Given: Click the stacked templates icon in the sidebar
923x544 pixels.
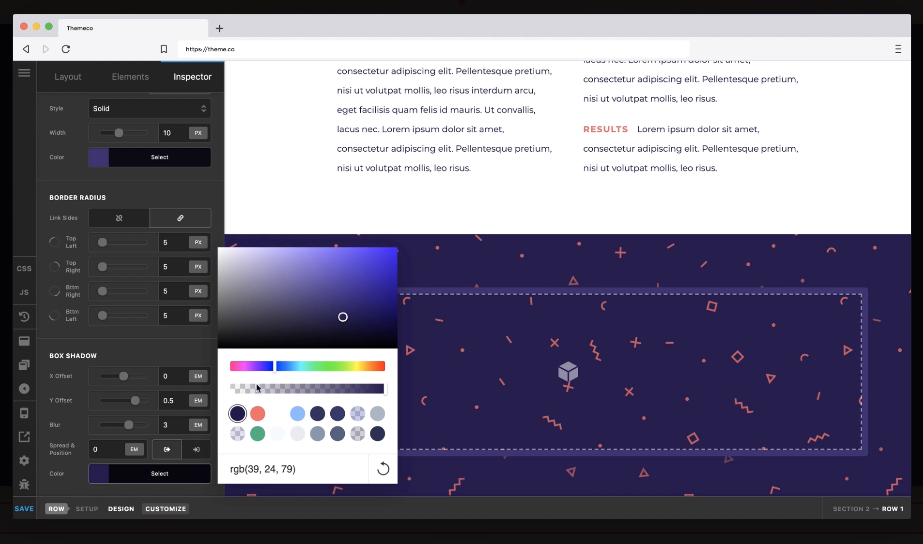Looking at the screenshot, I should 24,365.
